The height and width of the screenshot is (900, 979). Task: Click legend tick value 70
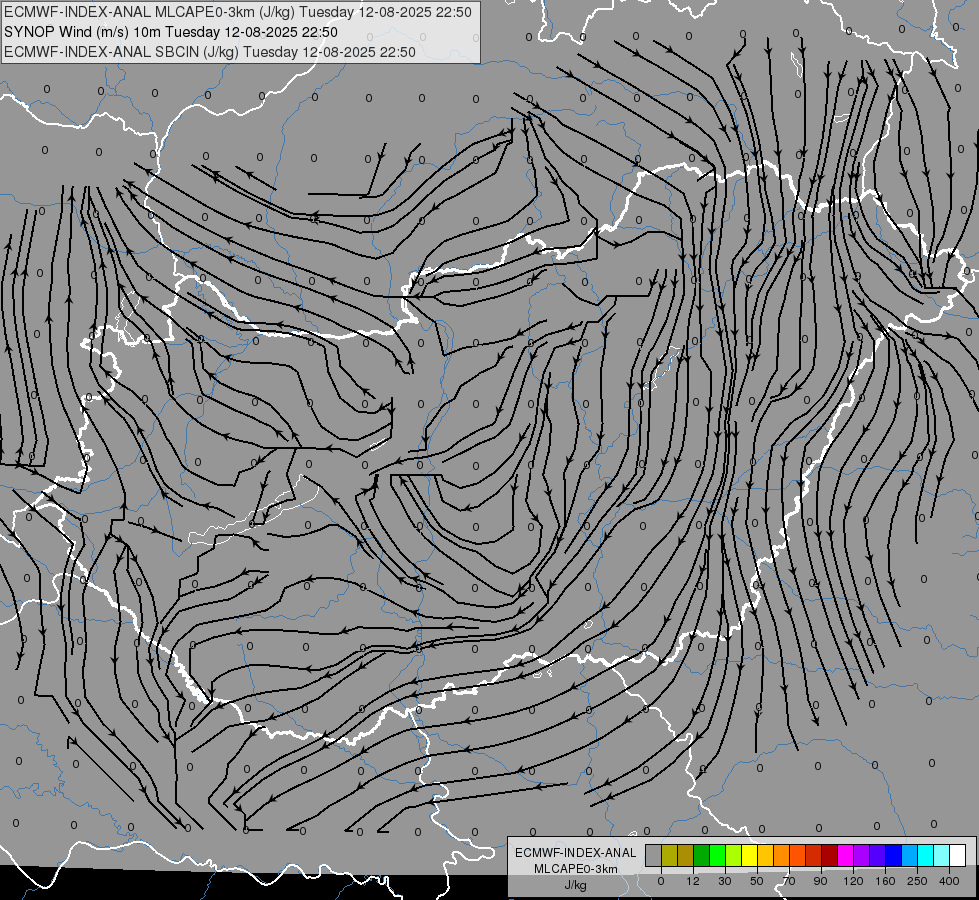(789, 881)
